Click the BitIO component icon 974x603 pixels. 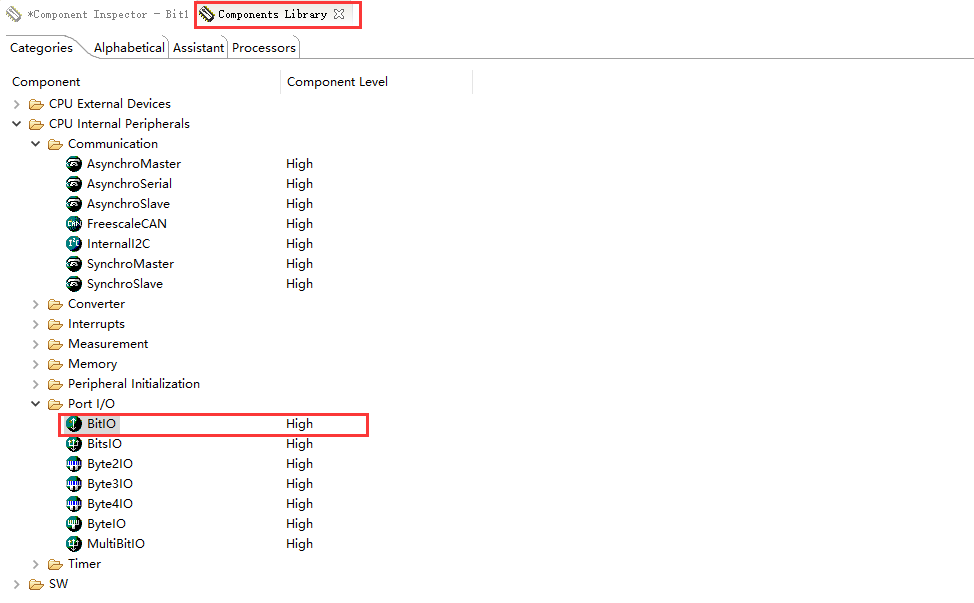[x=74, y=424]
